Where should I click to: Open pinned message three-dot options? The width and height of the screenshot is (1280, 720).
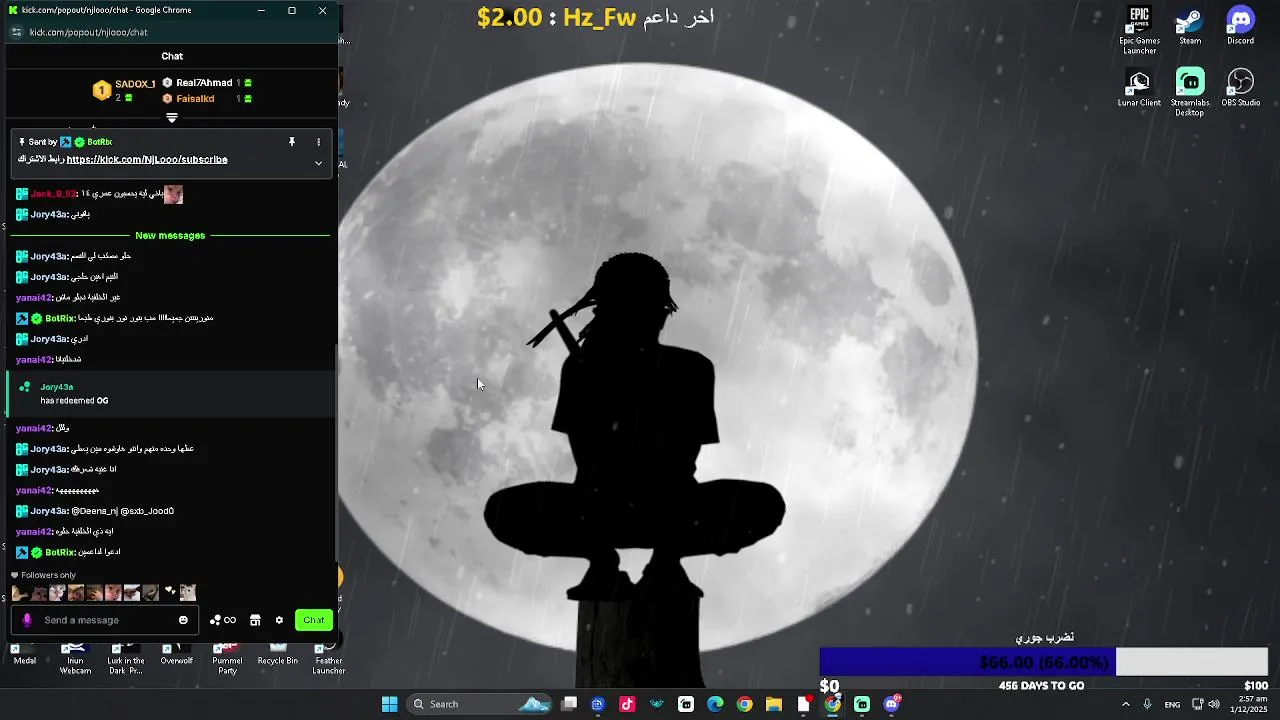[319, 142]
